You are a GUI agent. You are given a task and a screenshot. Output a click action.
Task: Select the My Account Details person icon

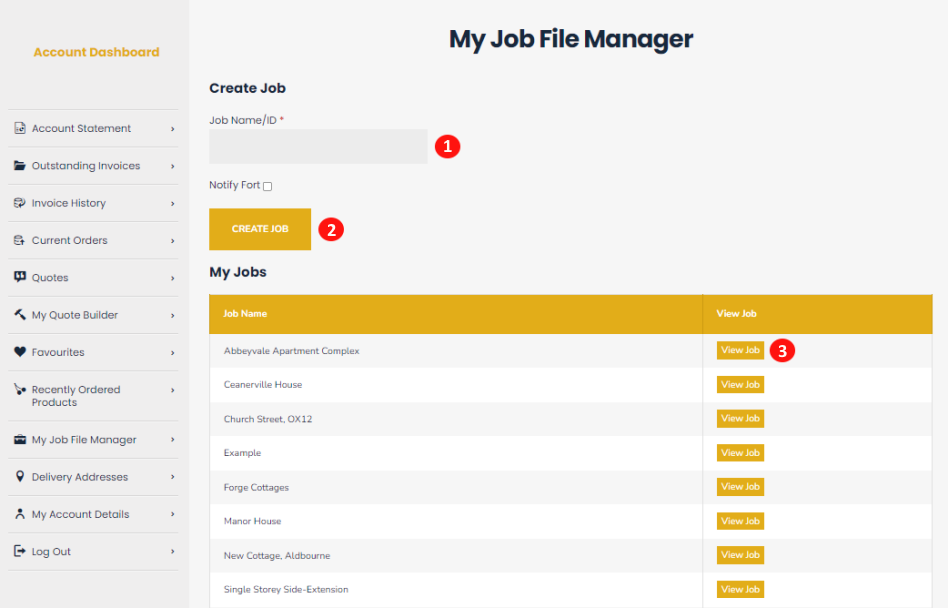(20, 514)
